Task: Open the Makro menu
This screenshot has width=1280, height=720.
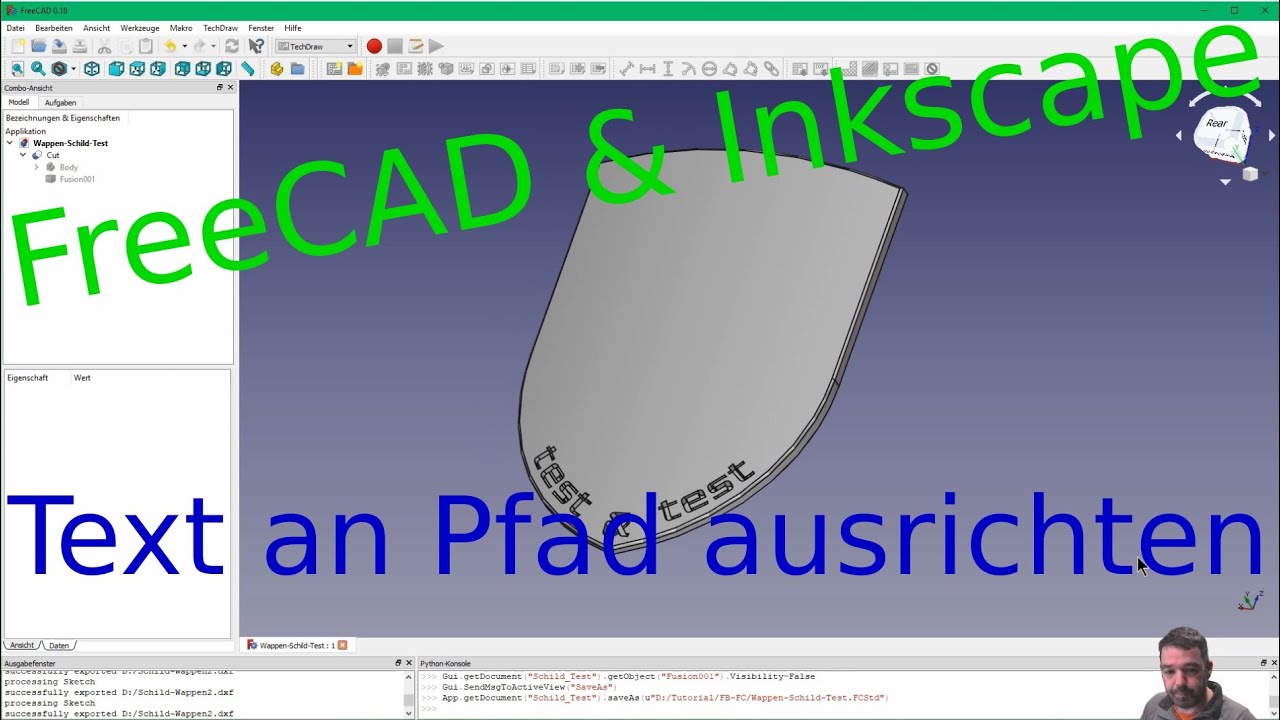Action: pyautogui.click(x=181, y=28)
